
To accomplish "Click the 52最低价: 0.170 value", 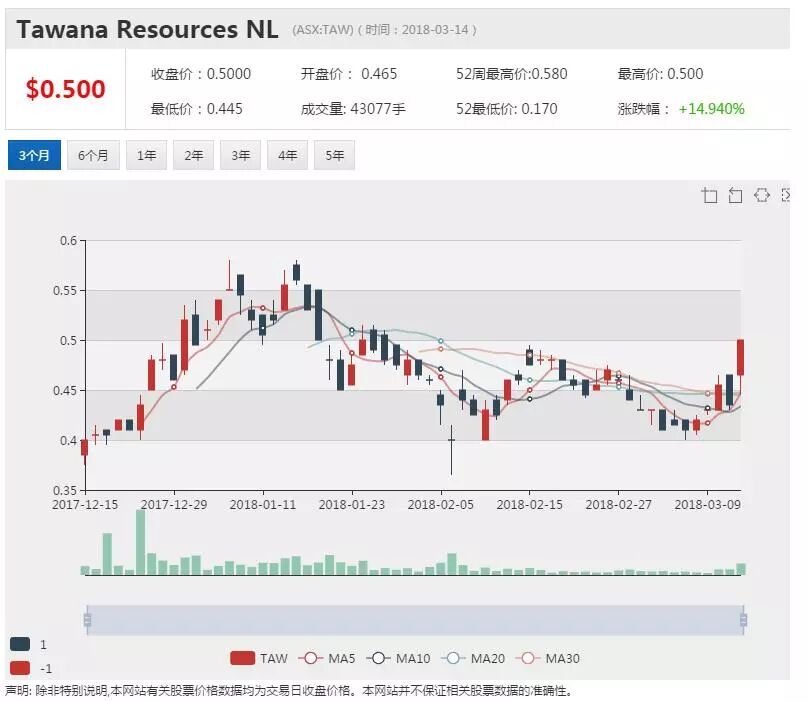I will (507, 109).
